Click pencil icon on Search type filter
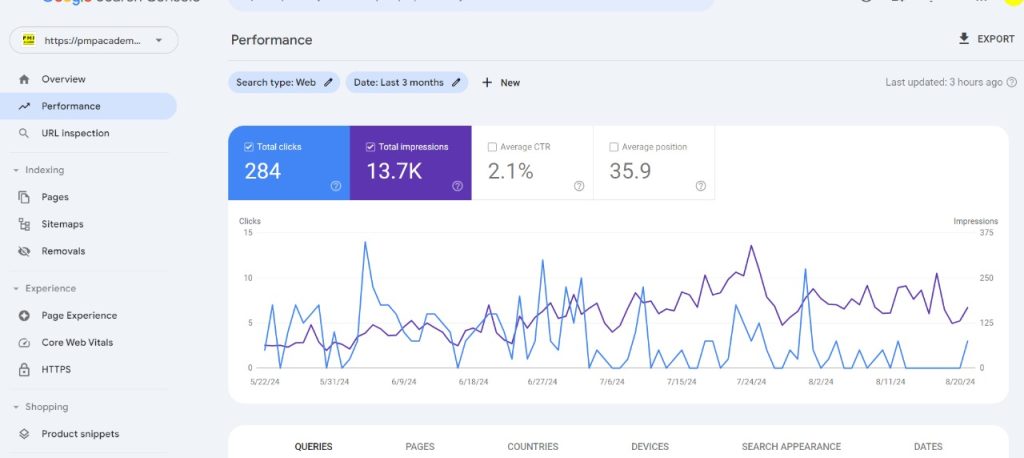The width and height of the screenshot is (1024, 458). [328, 82]
